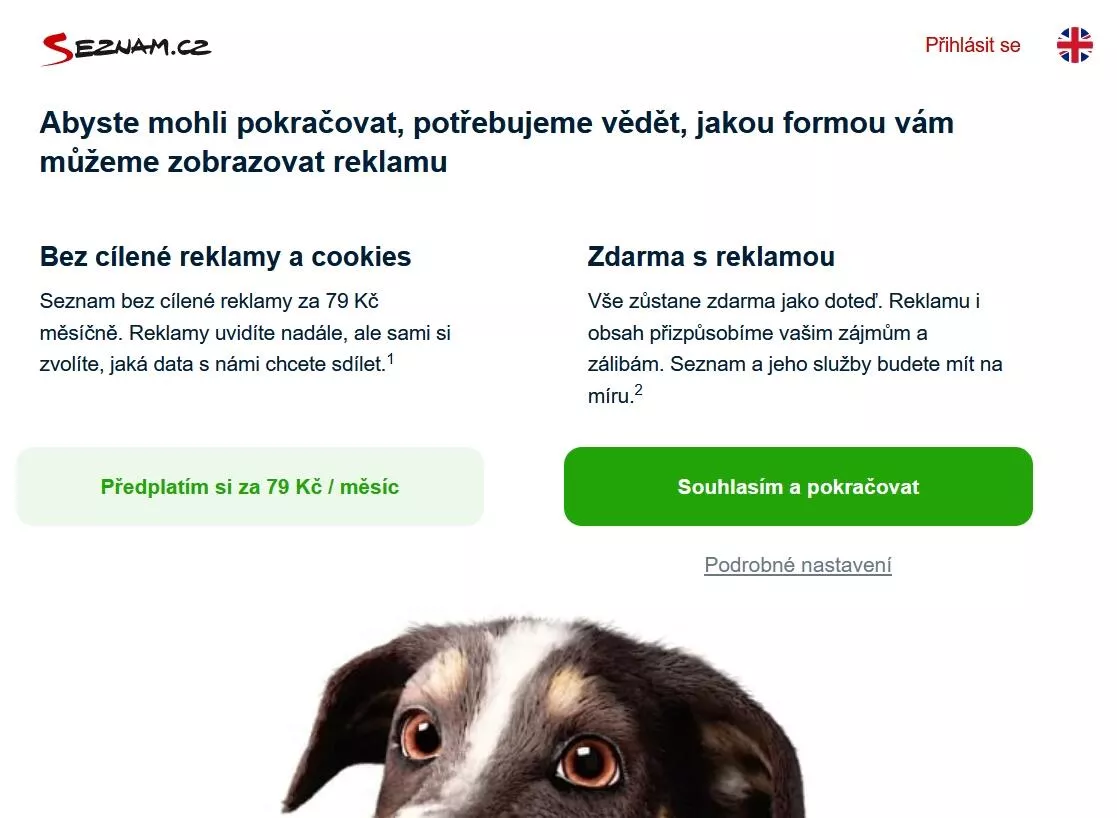Click the paragraph about 79 Kč měsíčně
The height and width of the screenshot is (818, 1117).
[x=245, y=332]
